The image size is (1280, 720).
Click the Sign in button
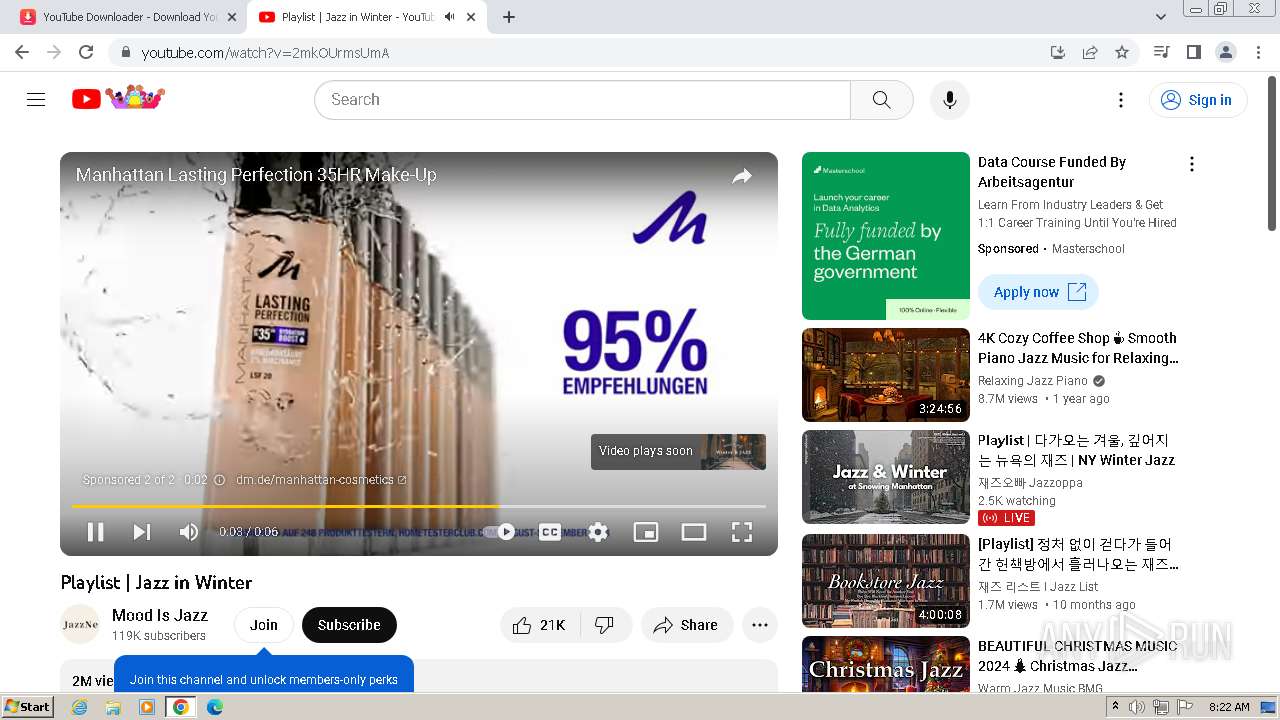1198,100
